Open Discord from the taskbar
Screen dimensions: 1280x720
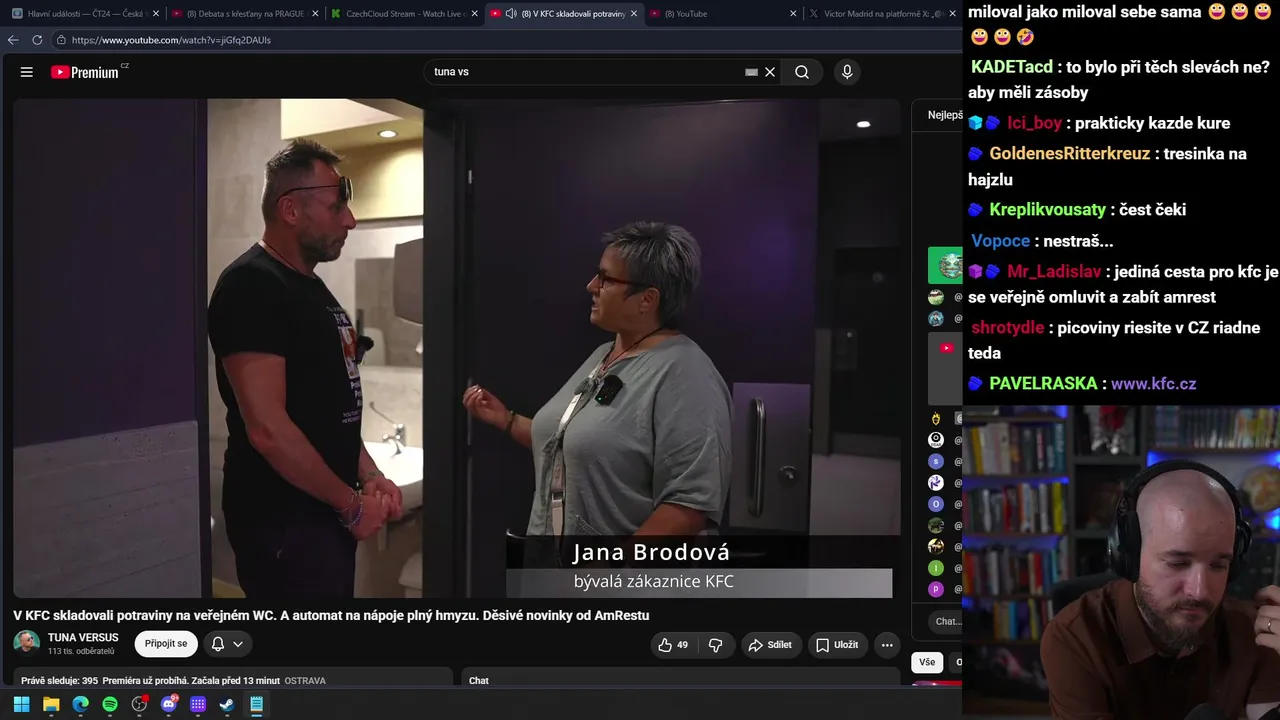(169, 704)
